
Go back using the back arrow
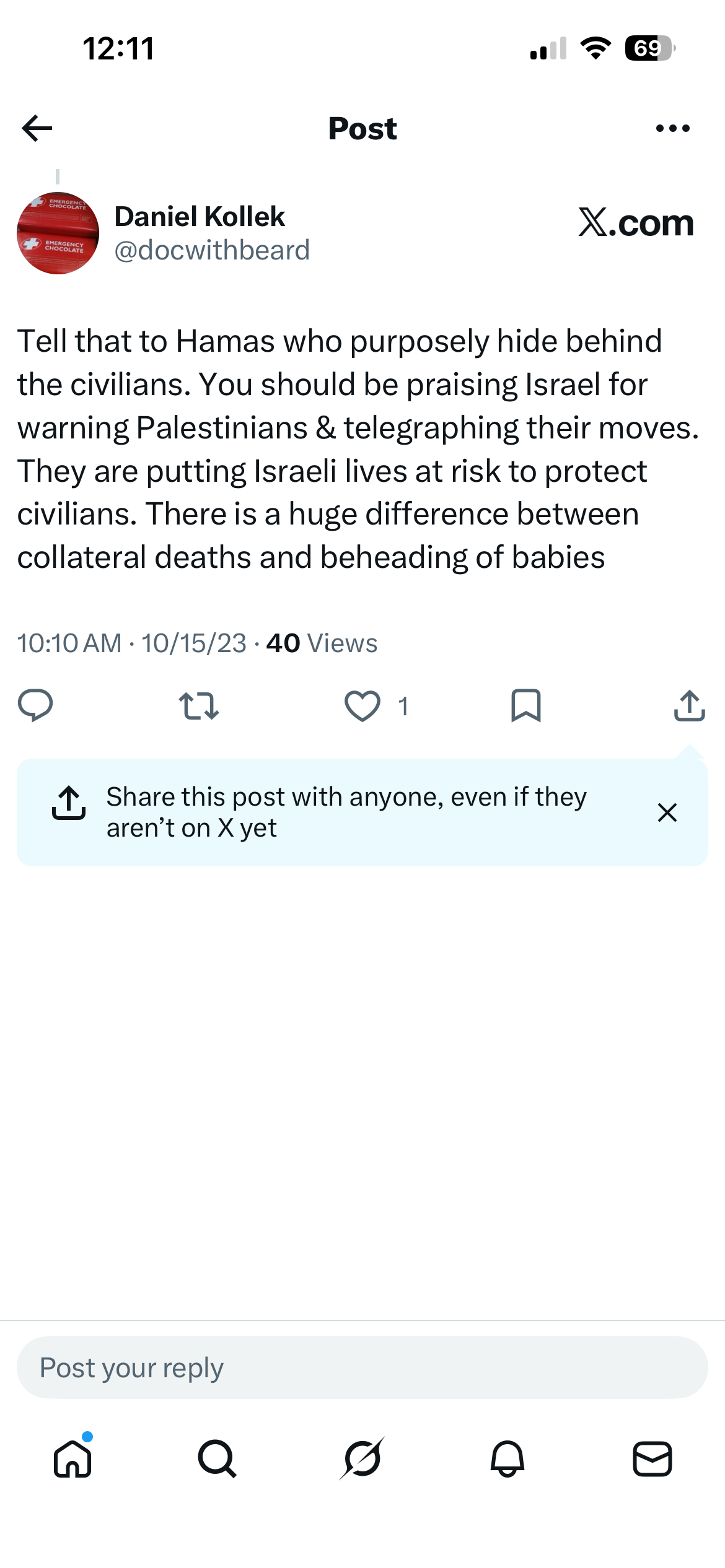(x=37, y=128)
